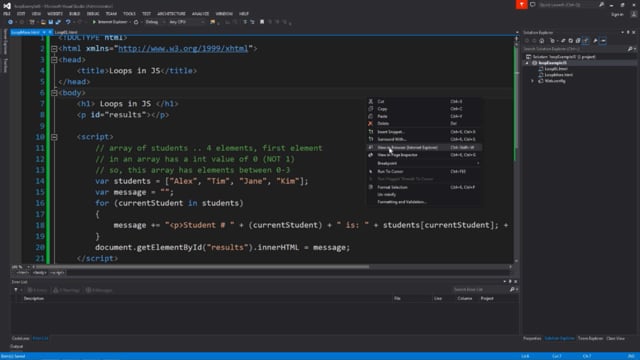This screenshot has width=640, height=360.
Task: Click Properties wrench icon in Solution Explorer toolbar
Action: 595,41
